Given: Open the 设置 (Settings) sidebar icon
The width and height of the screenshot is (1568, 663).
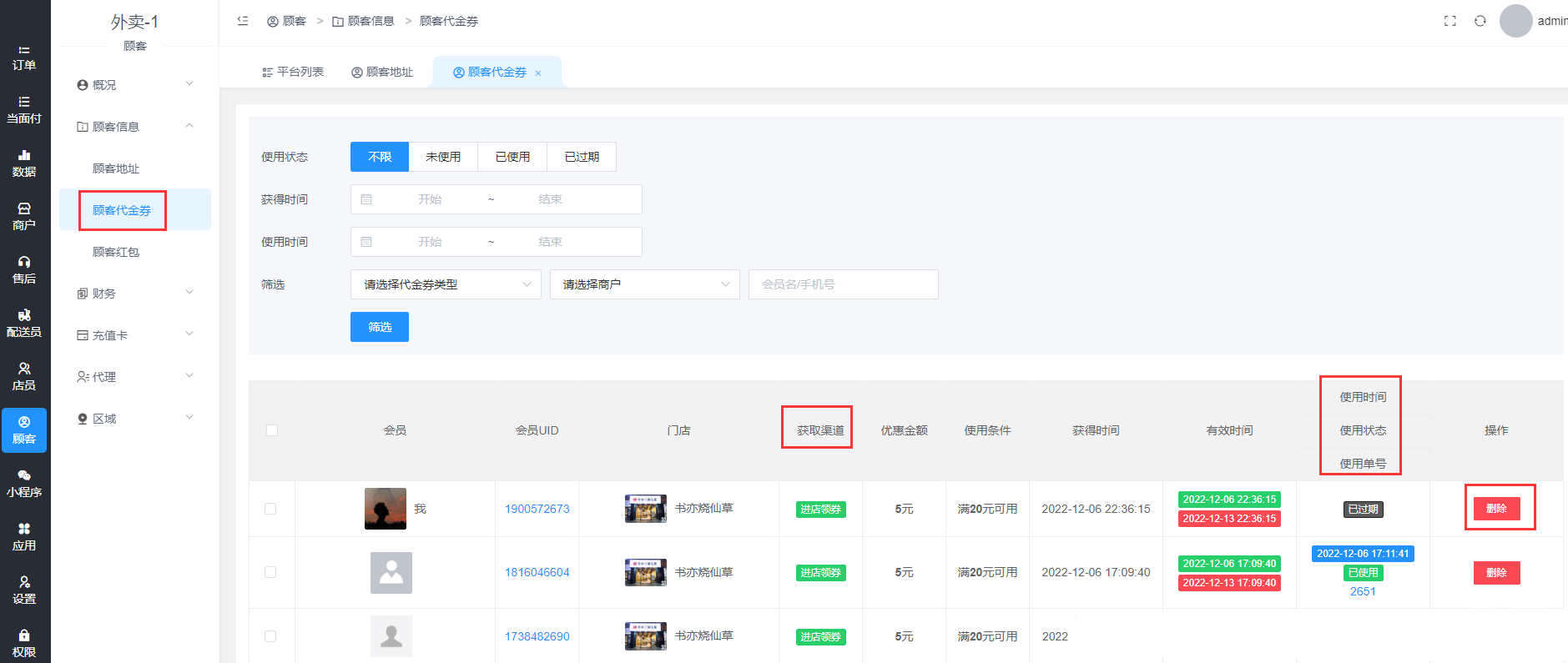Looking at the screenshot, I should pyautogui.click(x=24, y=590).
